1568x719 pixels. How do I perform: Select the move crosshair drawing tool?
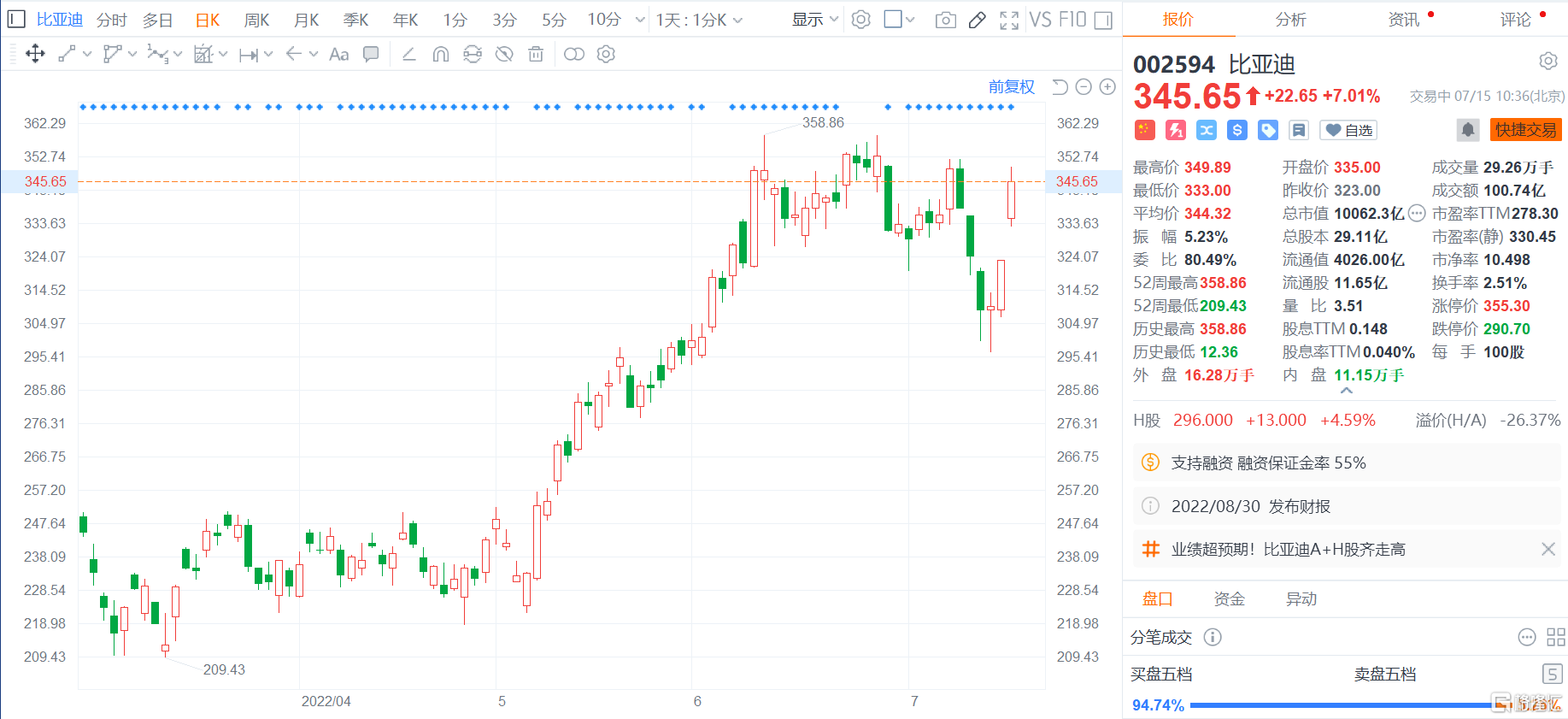point(35,54)
